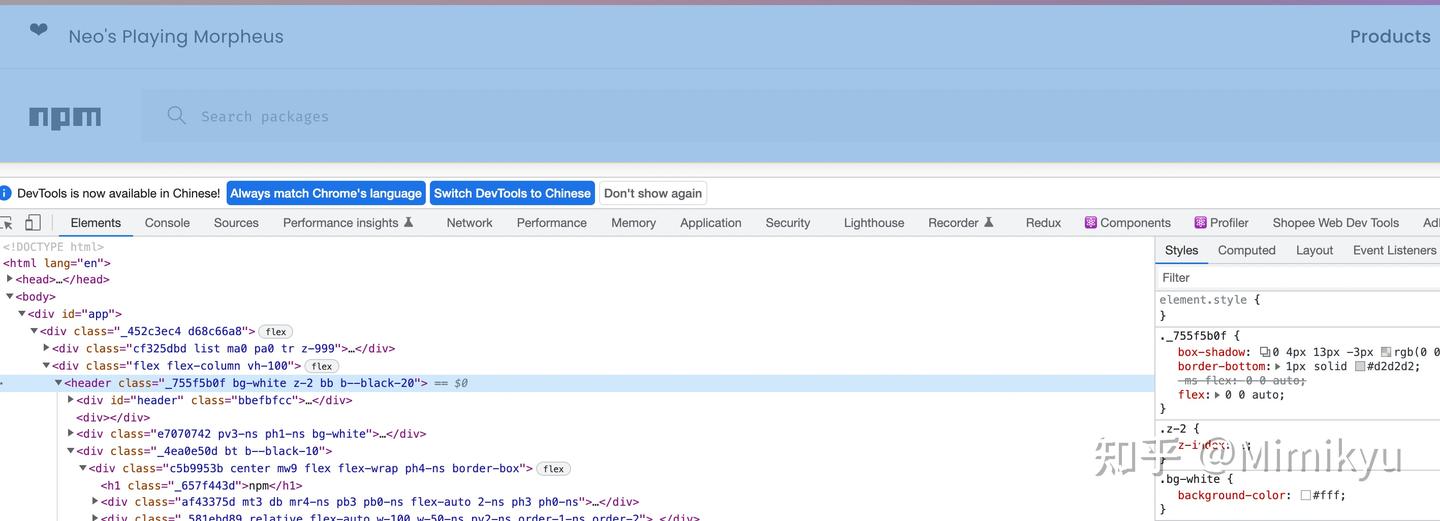Click the #d2d2d2 border color swatch
1440x521 pixels.
coord(1360,366)
